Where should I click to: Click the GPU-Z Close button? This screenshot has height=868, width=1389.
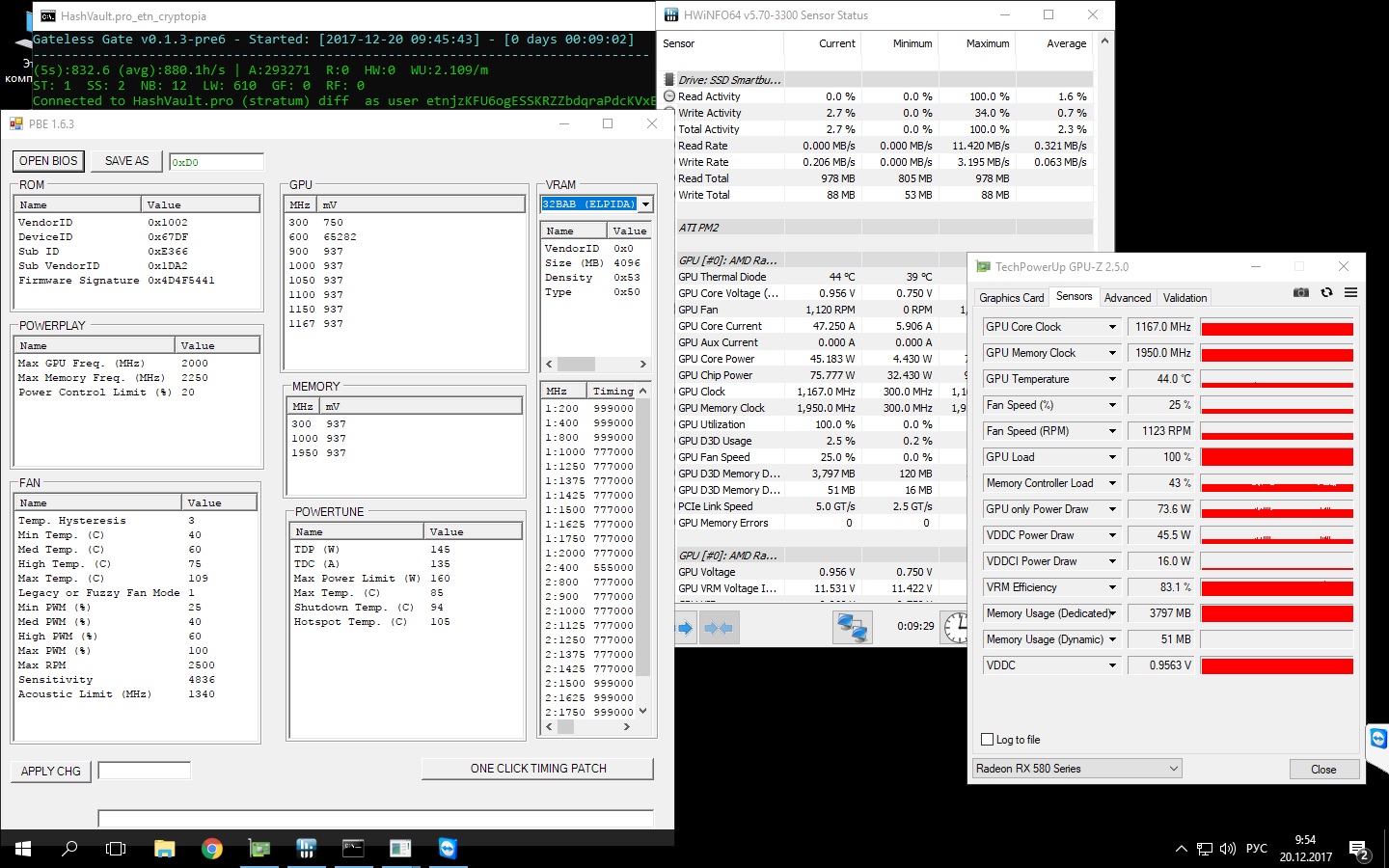(1323, 770)
